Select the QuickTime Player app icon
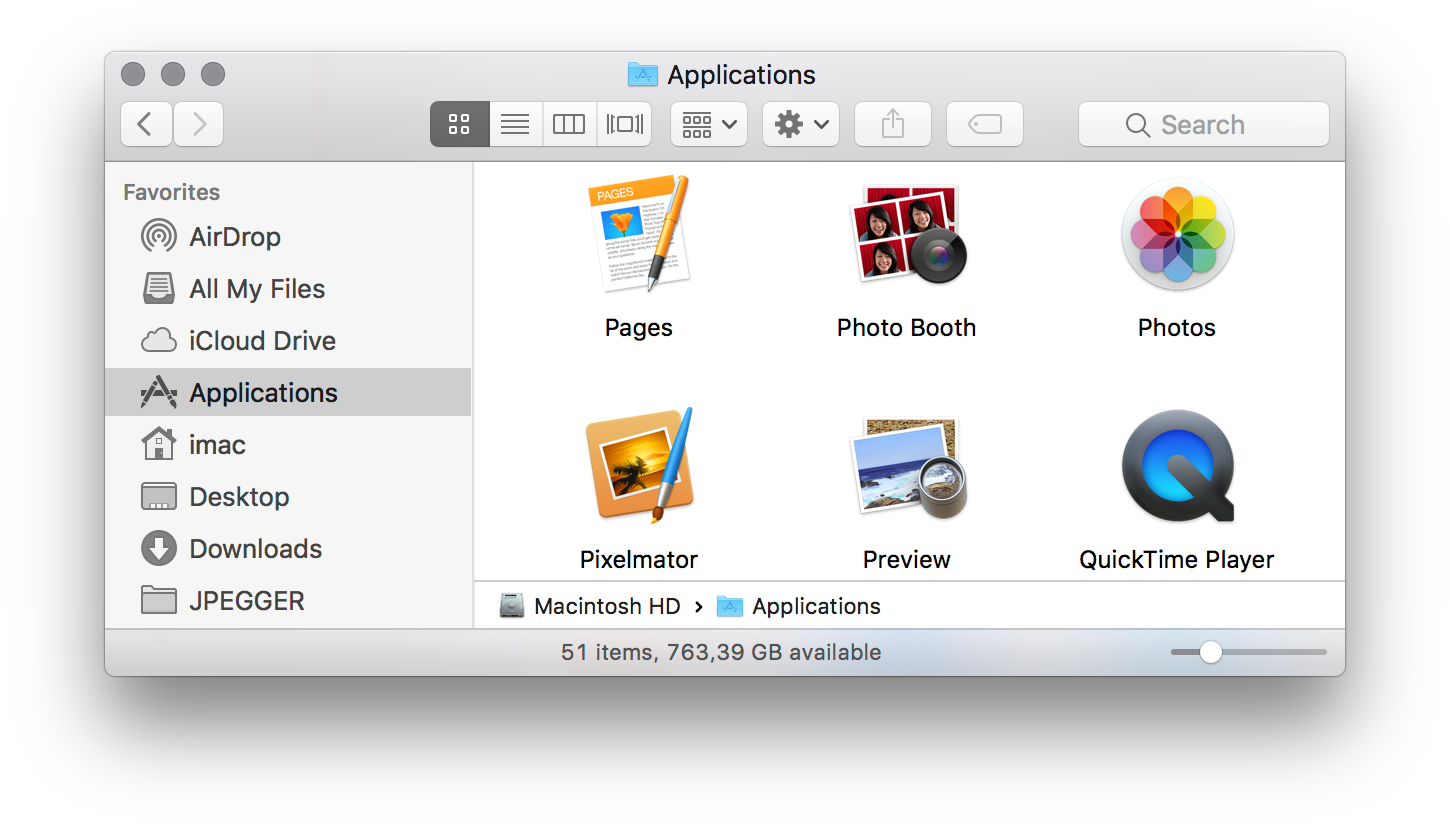Image resolution: width=1450 pixels, height=824 pixels. coord(1178,466)
